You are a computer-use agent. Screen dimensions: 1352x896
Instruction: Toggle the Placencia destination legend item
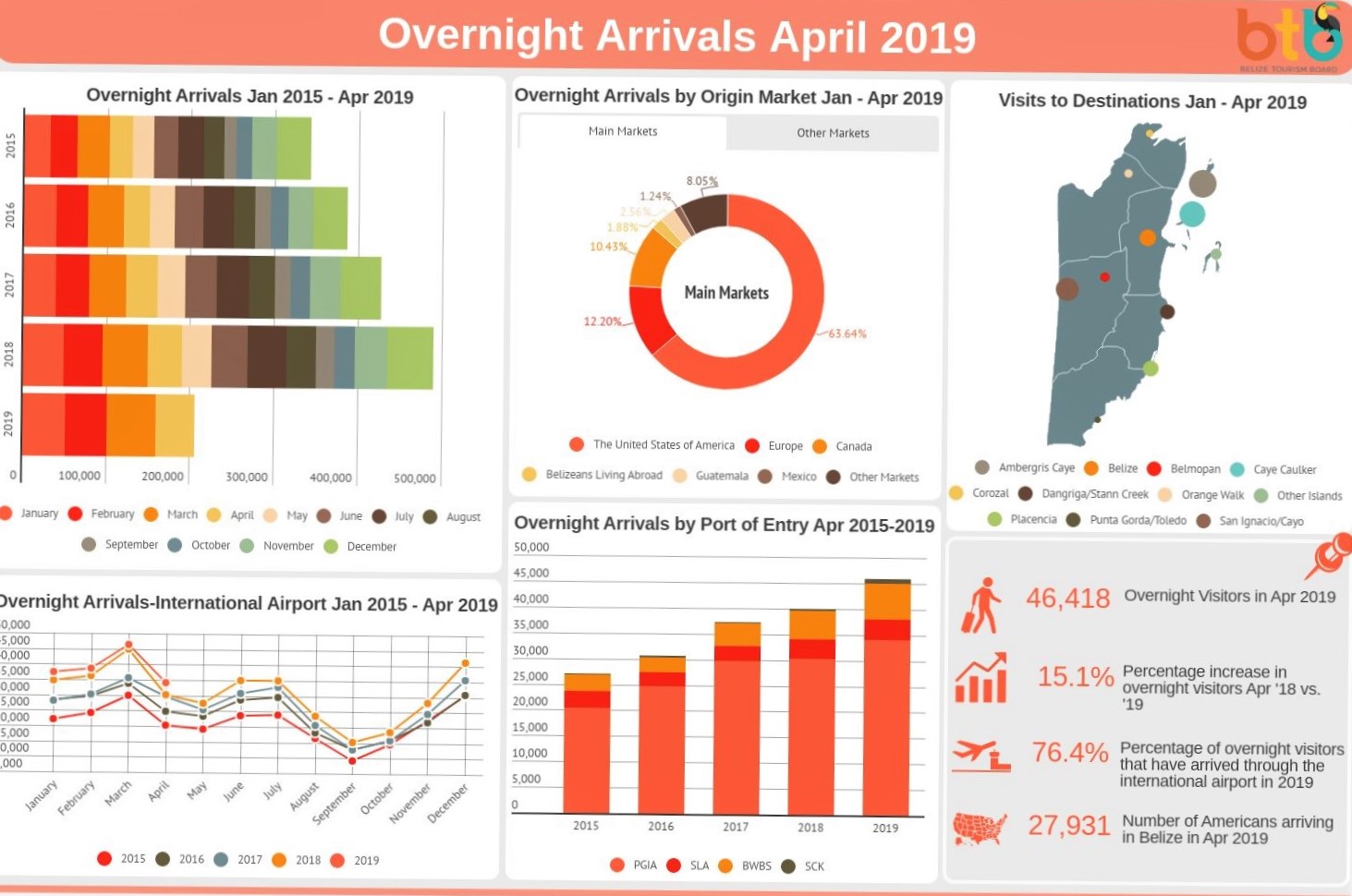[1022, 519]
